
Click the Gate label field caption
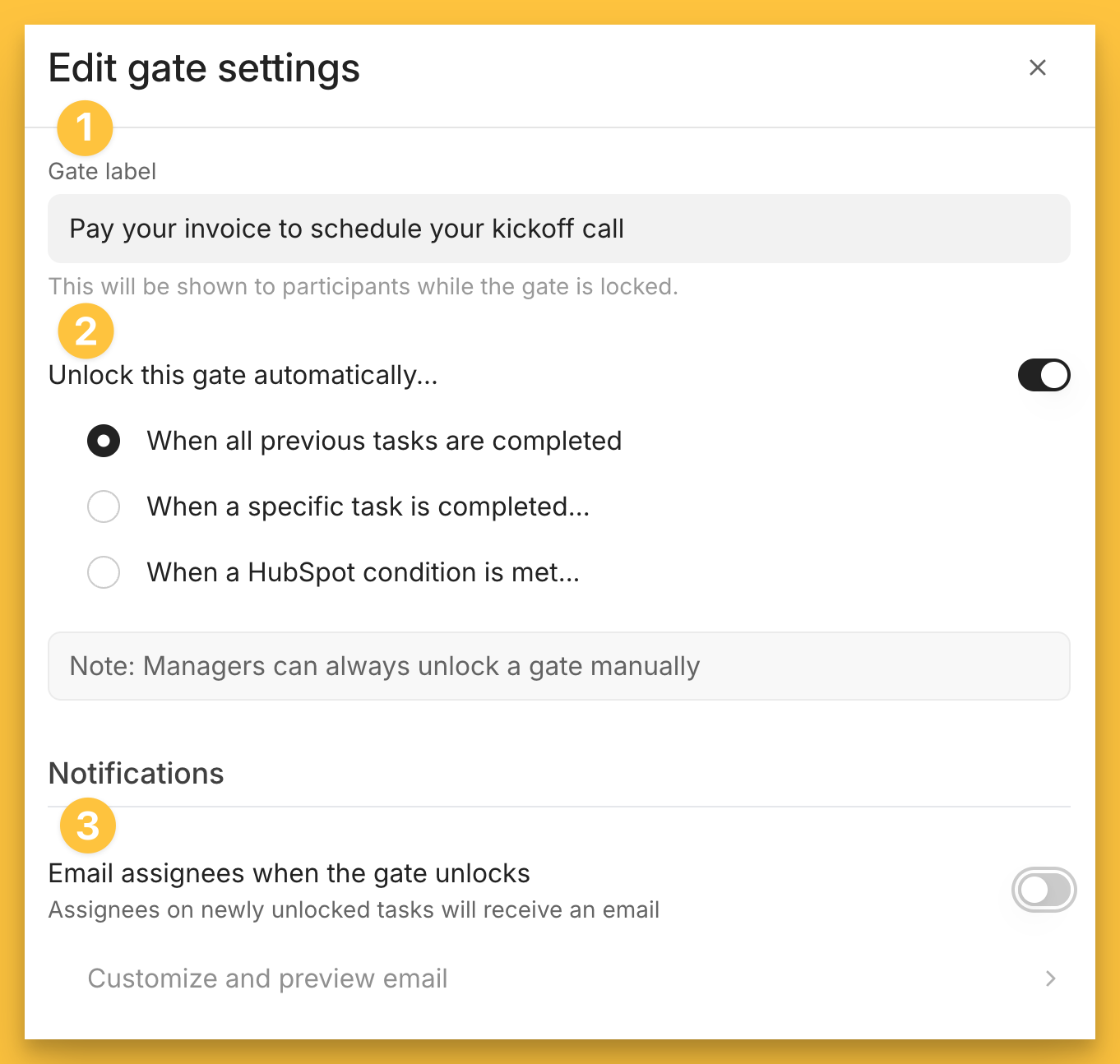point(102,171)
